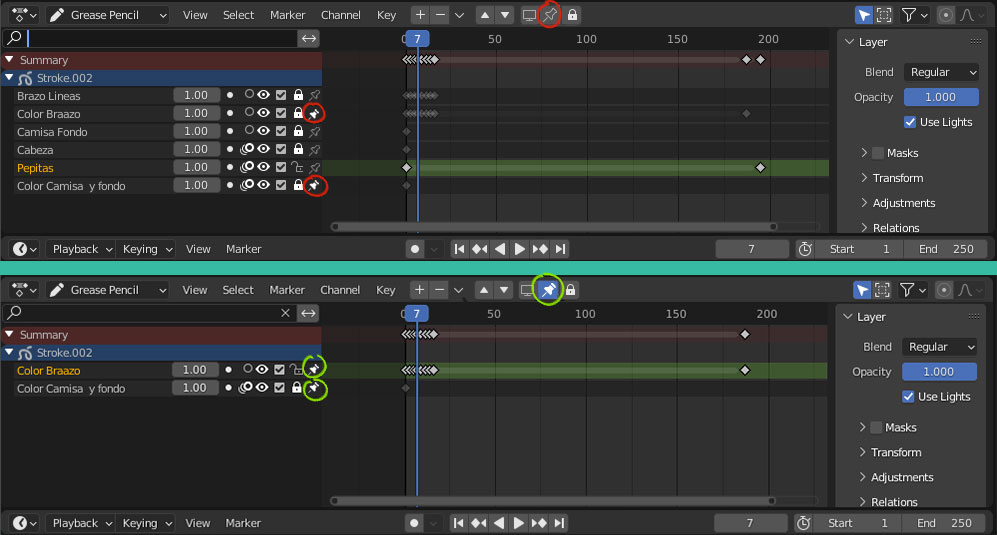Adjust Opacity slider in top Layer panel
The height and width of the screenshot is (535, 997).
[941, 97]
